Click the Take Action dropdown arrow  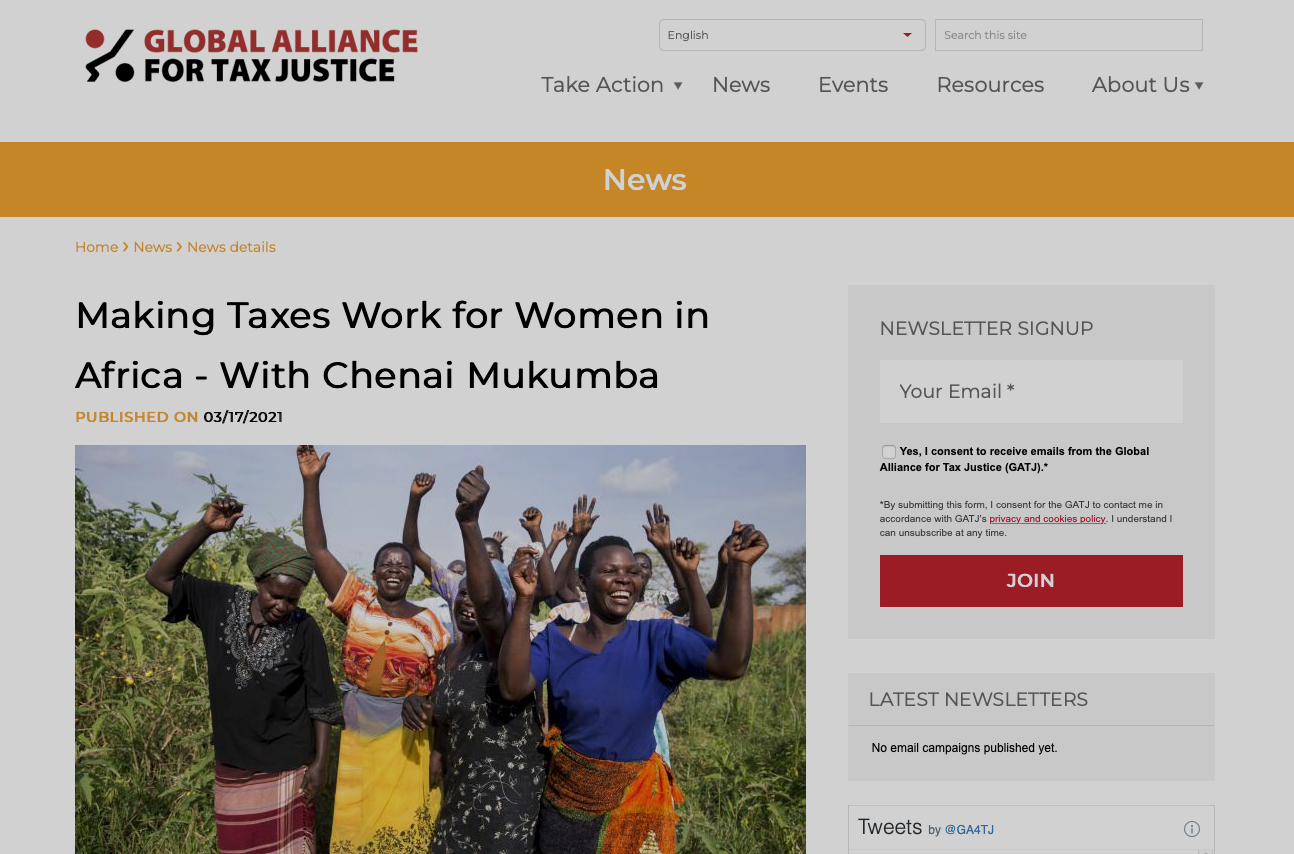678,85
